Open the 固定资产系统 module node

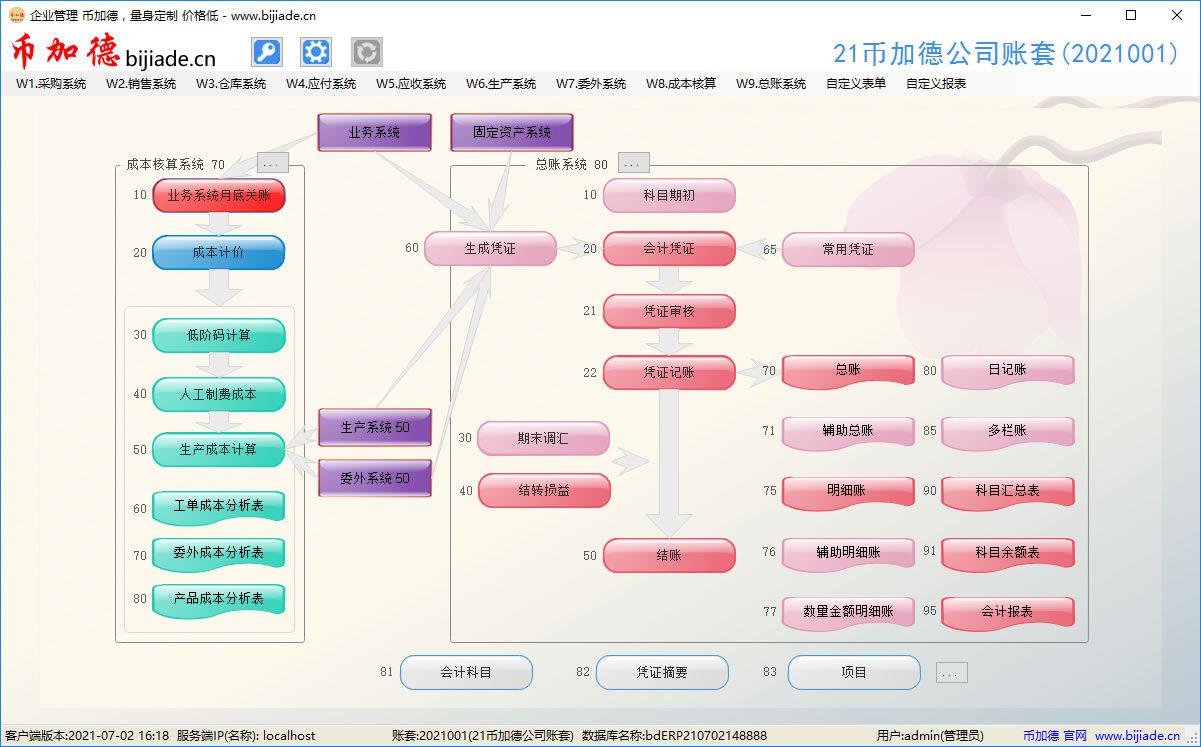coord(512,131)
